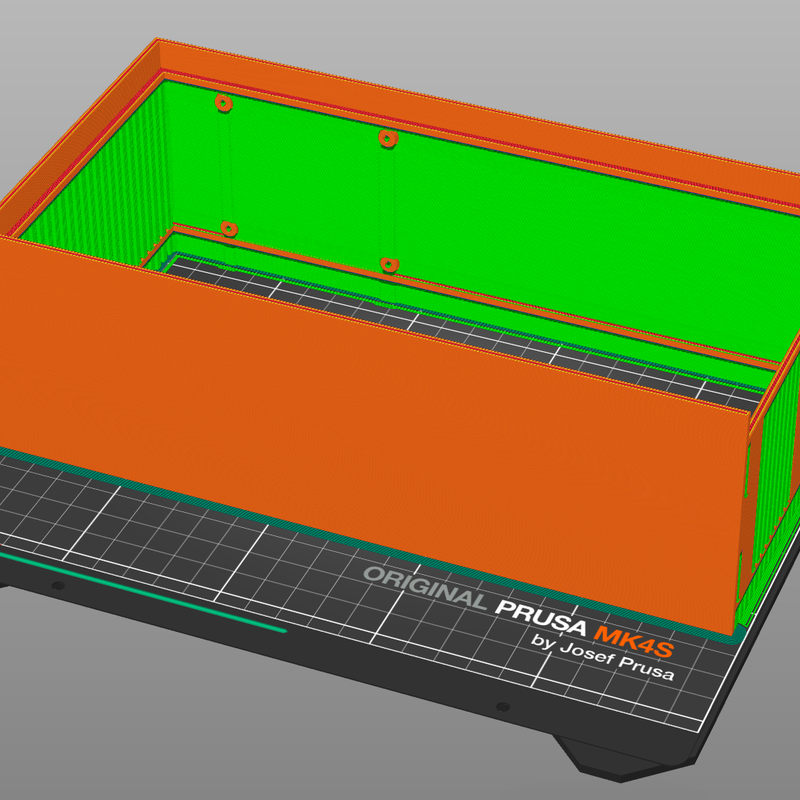Click the 'MK4S' text on the print bed
The width and height of the screenshot is (800, 800).
point(633,642)
